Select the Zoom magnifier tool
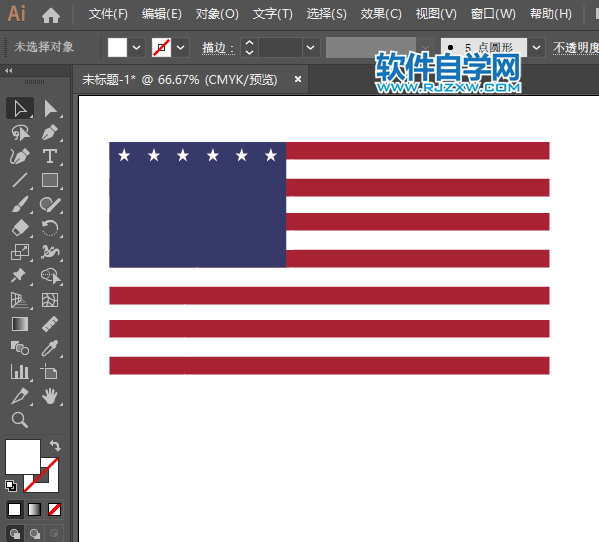 point(20,420)
